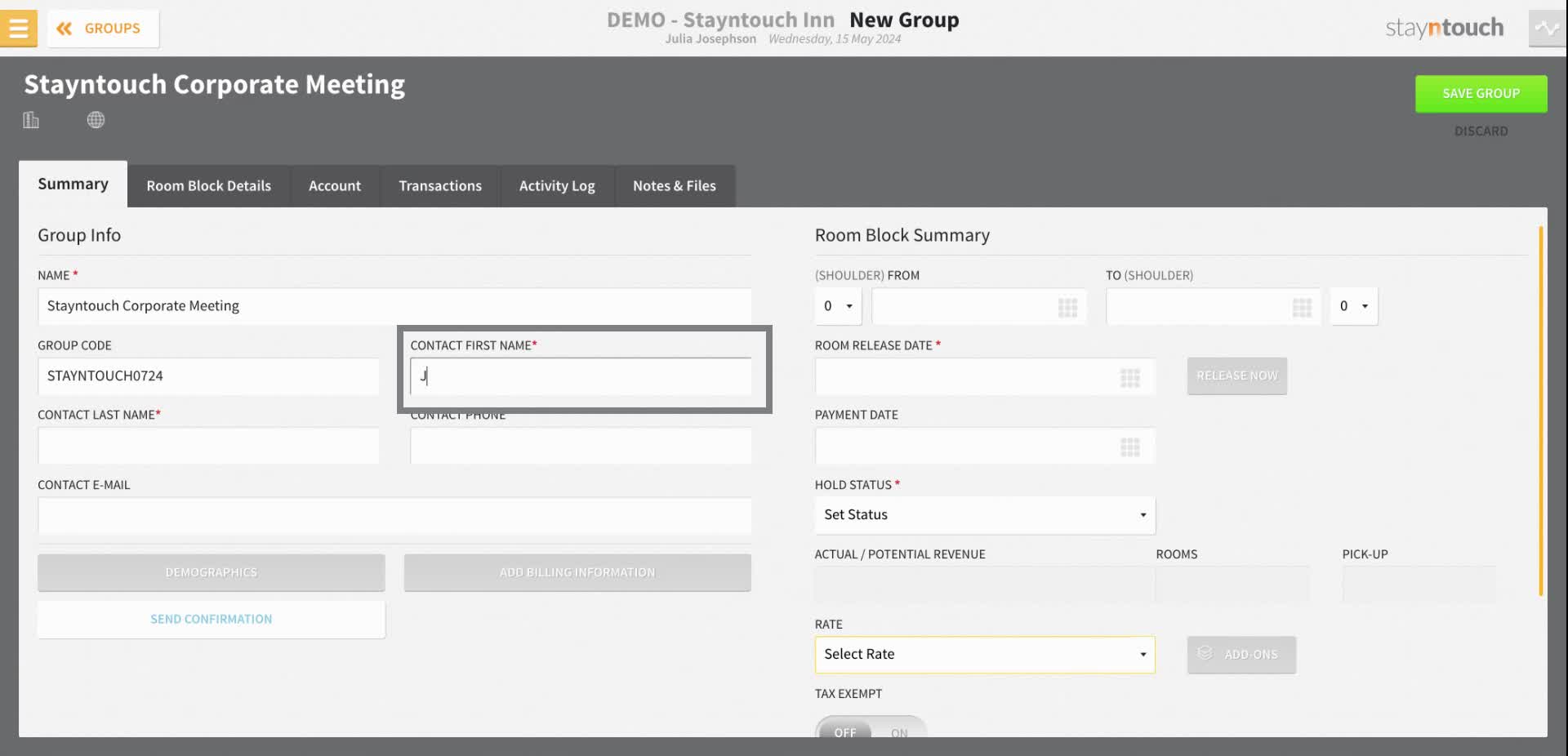Click the Rooms value field
1568x756 pixels.
coord(1232,585)
